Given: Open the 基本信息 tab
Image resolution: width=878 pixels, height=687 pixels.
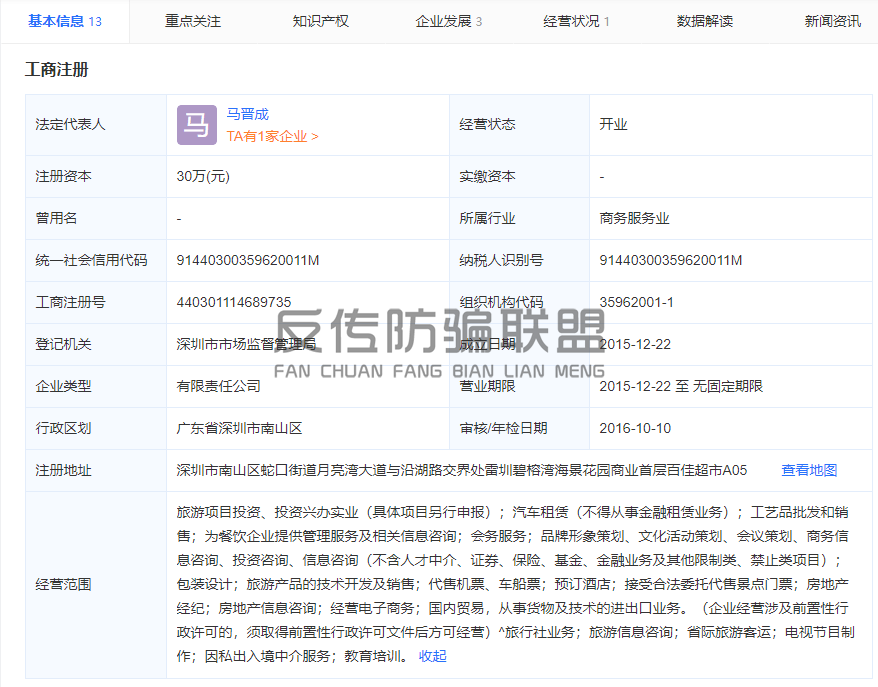Looking at the screenshot, I should (64, 21).
